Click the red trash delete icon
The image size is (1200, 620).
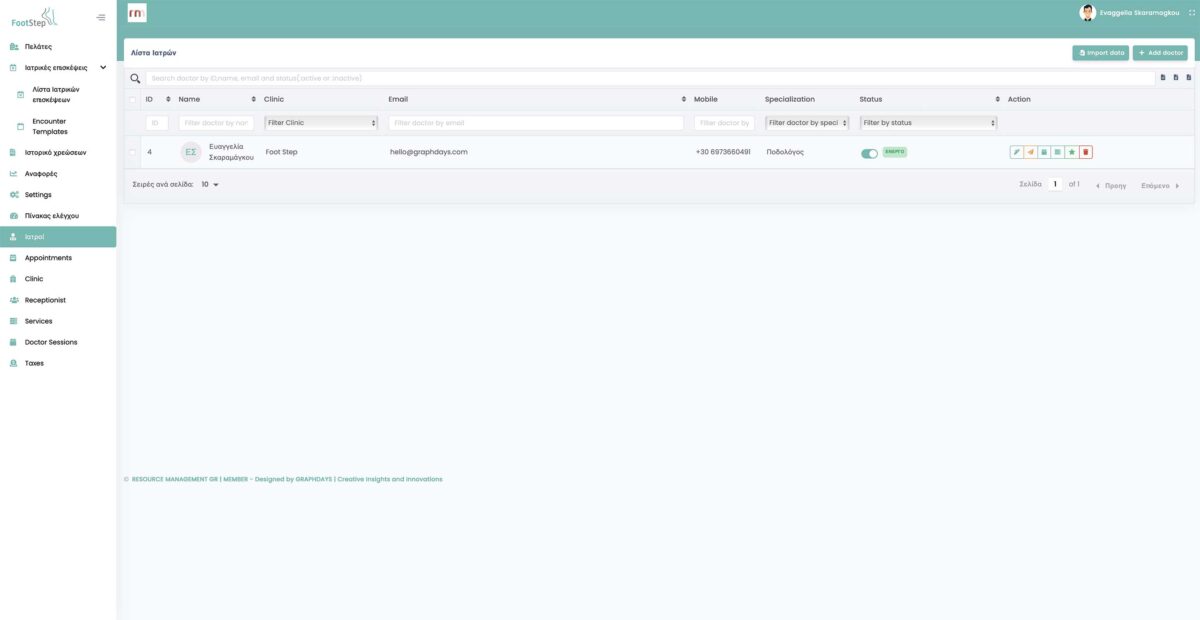pos(1086,152)
